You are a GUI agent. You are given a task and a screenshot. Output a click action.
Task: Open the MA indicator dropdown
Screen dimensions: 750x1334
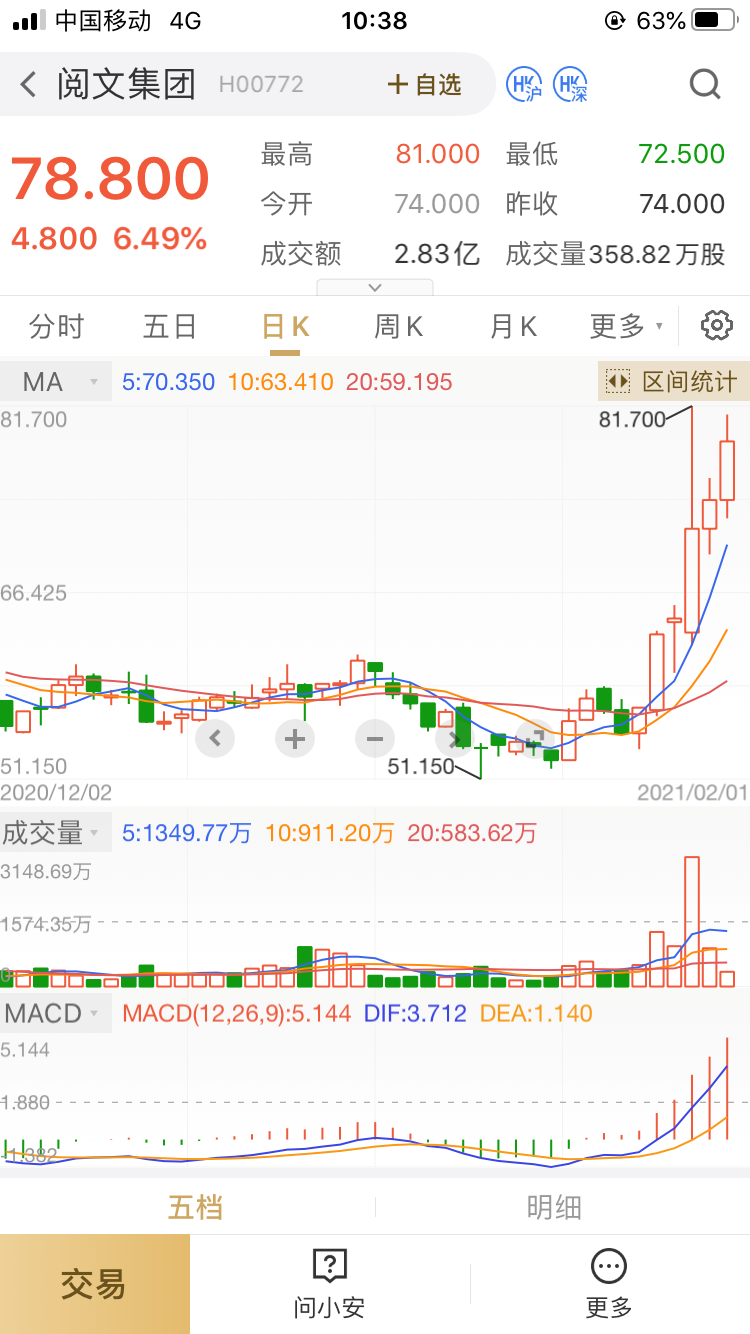pyautogui.click(x=55, y=382)
